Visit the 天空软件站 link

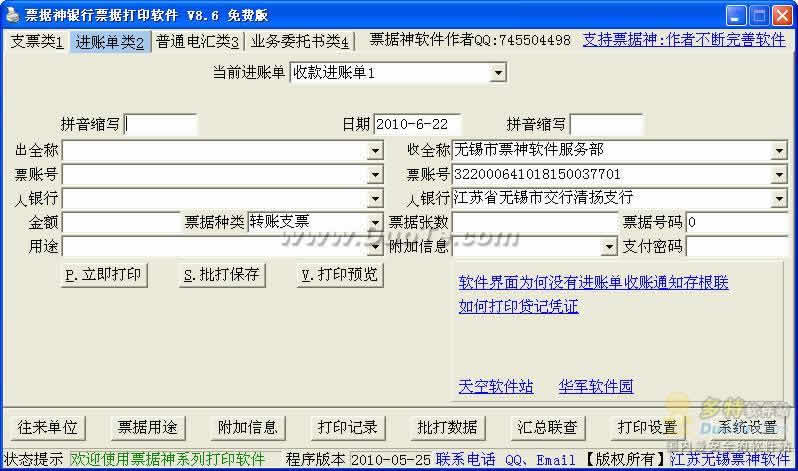(496, 386)
